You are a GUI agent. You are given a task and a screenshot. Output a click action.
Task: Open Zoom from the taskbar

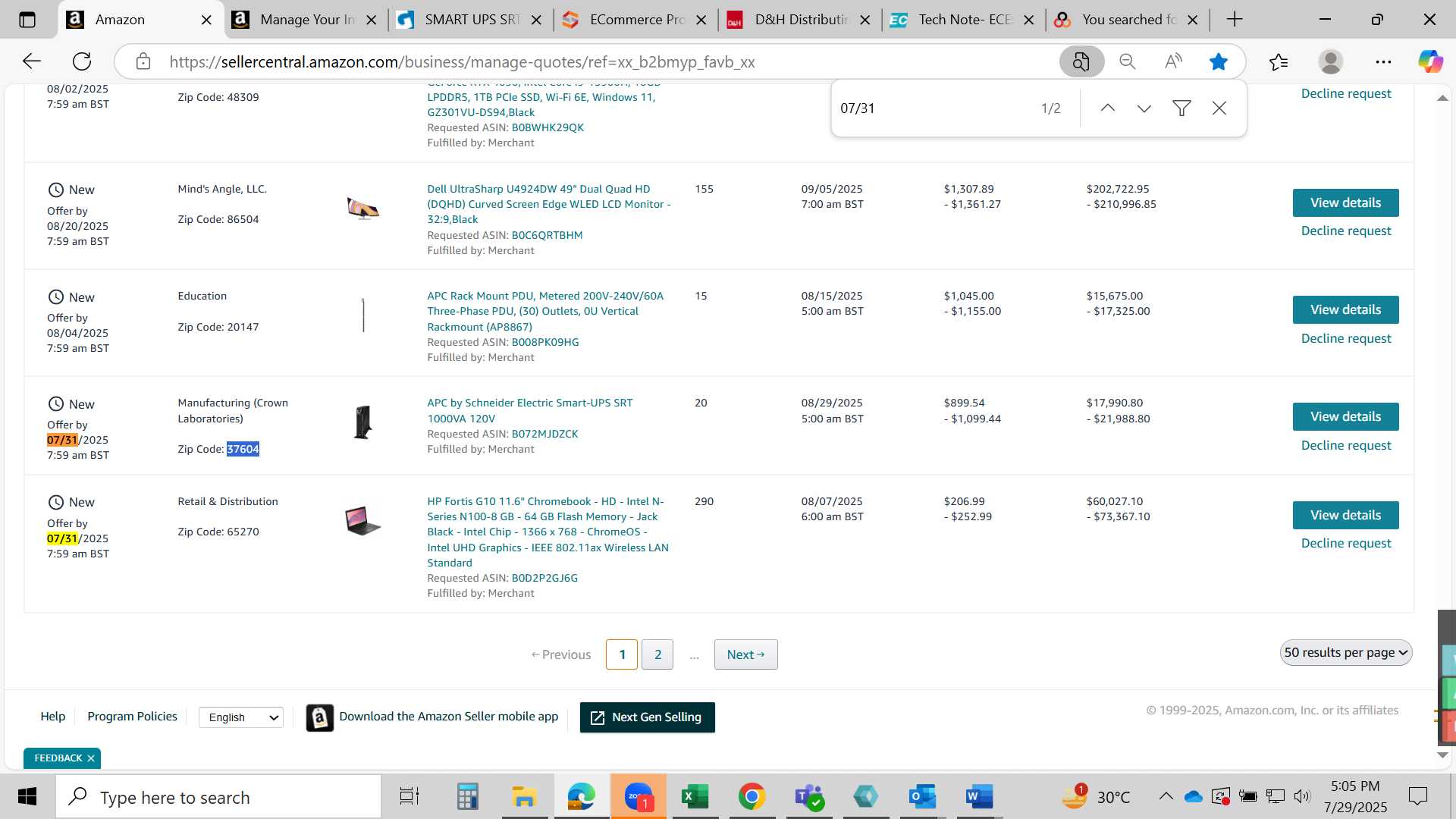pos(639,796)
